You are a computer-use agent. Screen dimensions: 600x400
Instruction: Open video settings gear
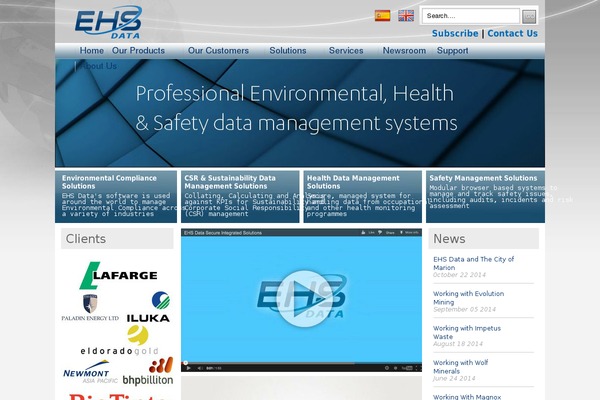[x=396, y=368]
